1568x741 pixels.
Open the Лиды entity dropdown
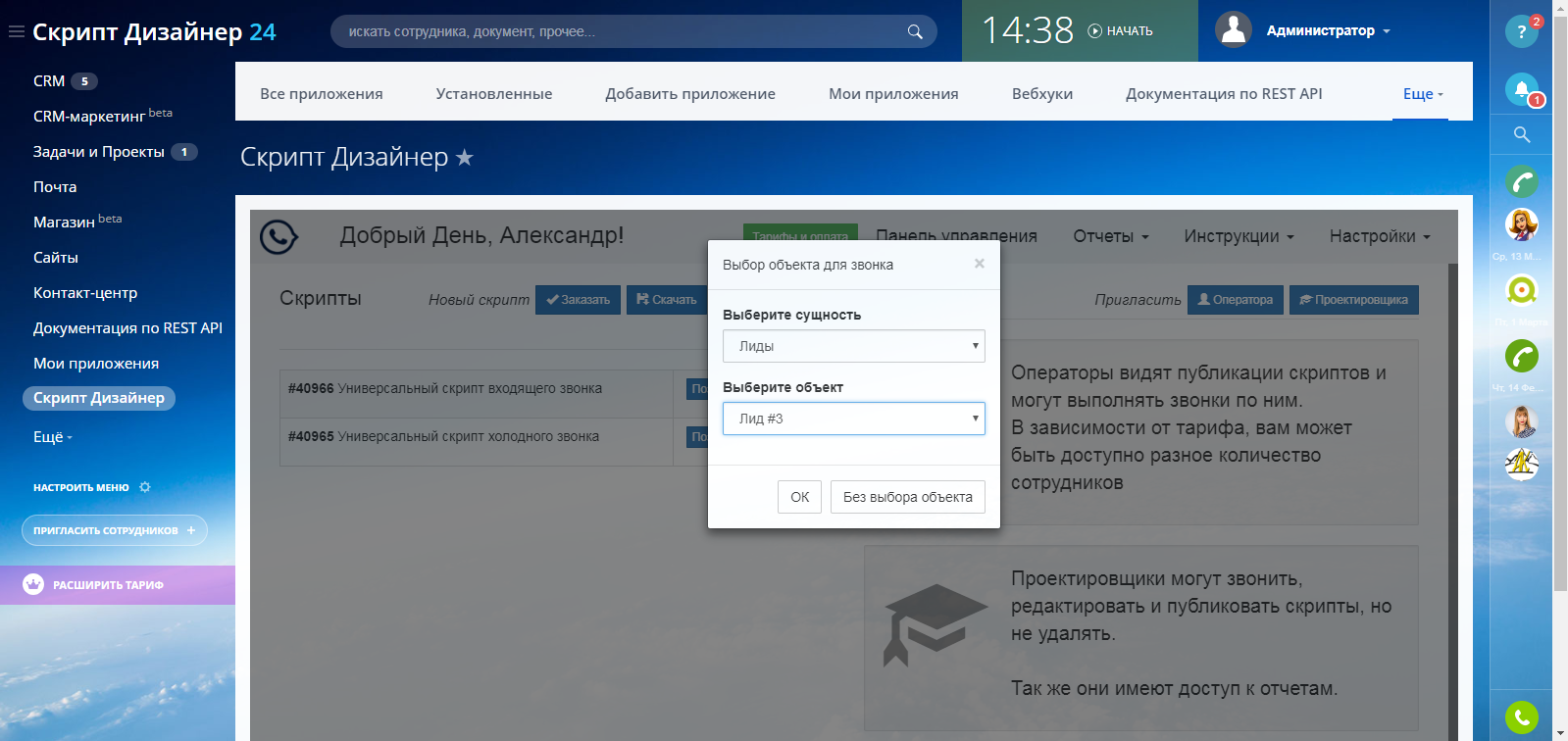(x=853, y=346)
